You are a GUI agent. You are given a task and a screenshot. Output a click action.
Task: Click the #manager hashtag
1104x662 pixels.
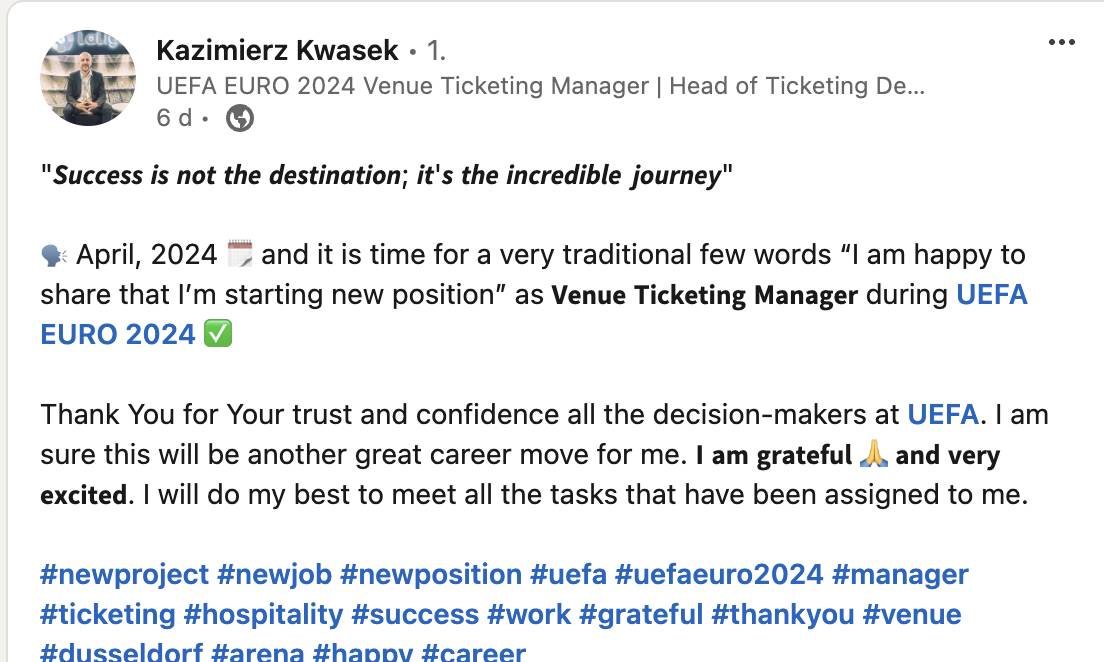(900, 575)
